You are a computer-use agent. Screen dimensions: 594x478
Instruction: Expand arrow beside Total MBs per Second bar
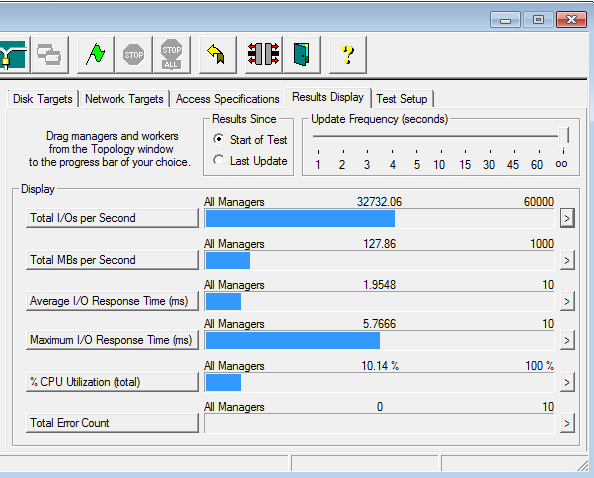(567, 260)
